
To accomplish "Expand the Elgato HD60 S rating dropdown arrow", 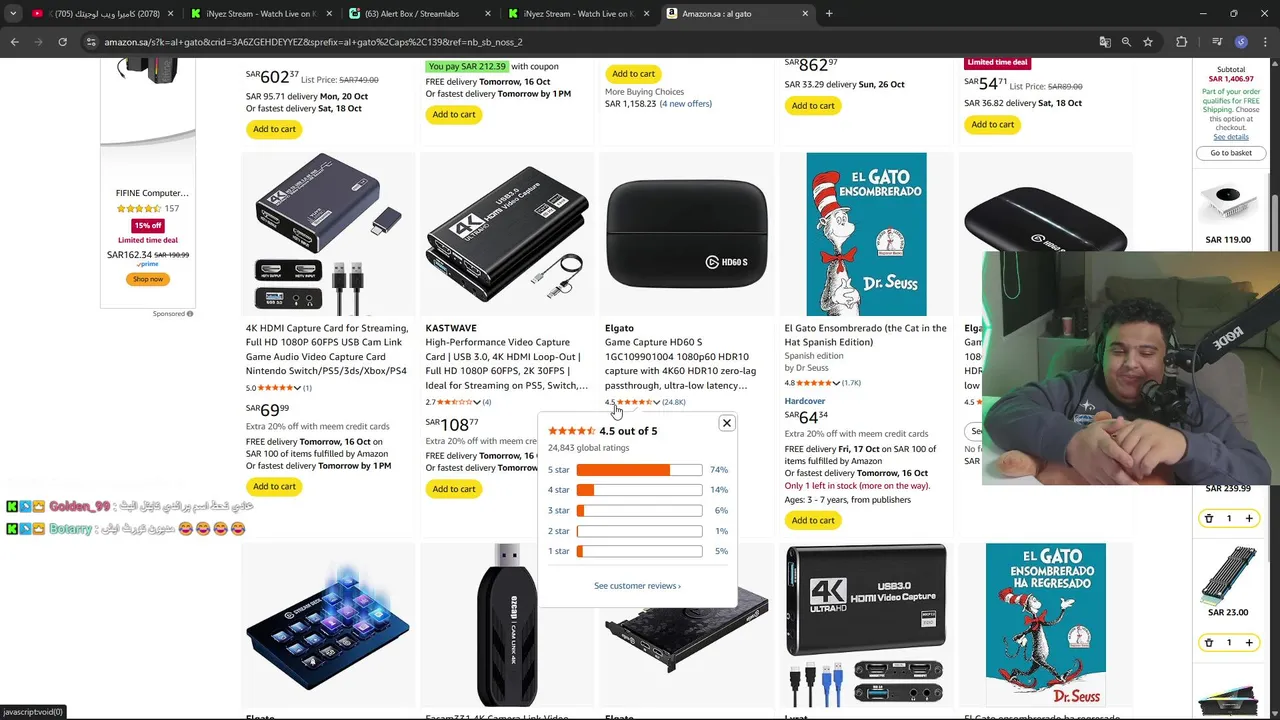I will point(656,402).
